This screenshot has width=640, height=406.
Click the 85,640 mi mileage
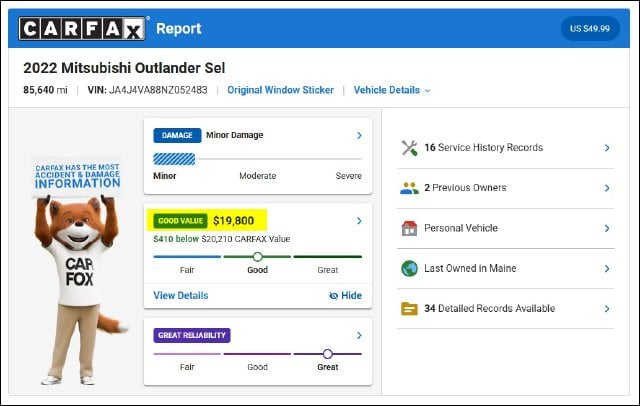(45, 90)
